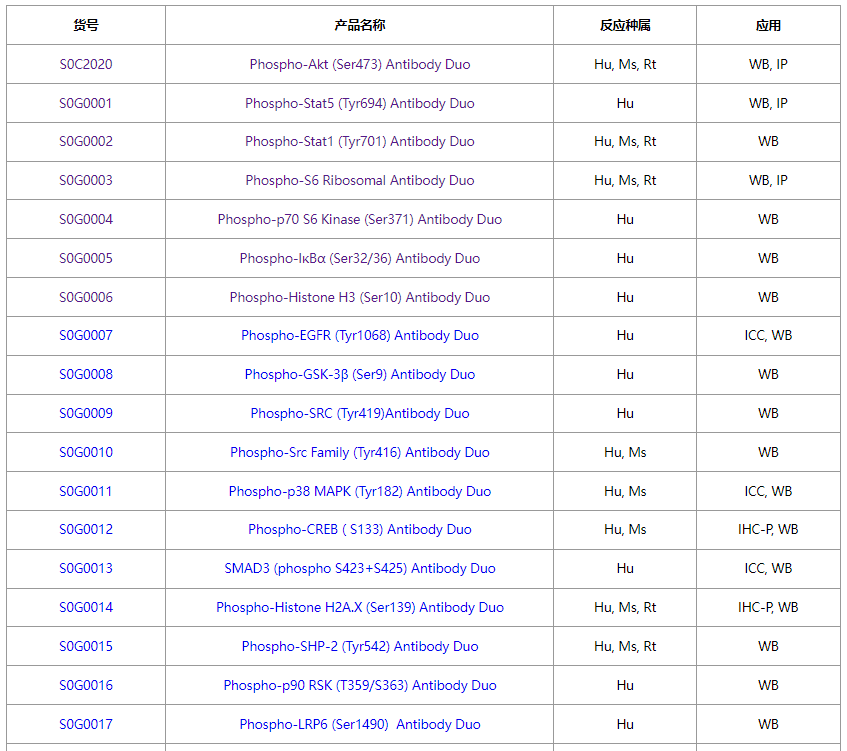Open Phospho-EGFR (Tyr1068) Antibody Duo link
This screenshot has height=751, width=847.
click(359, 335)
